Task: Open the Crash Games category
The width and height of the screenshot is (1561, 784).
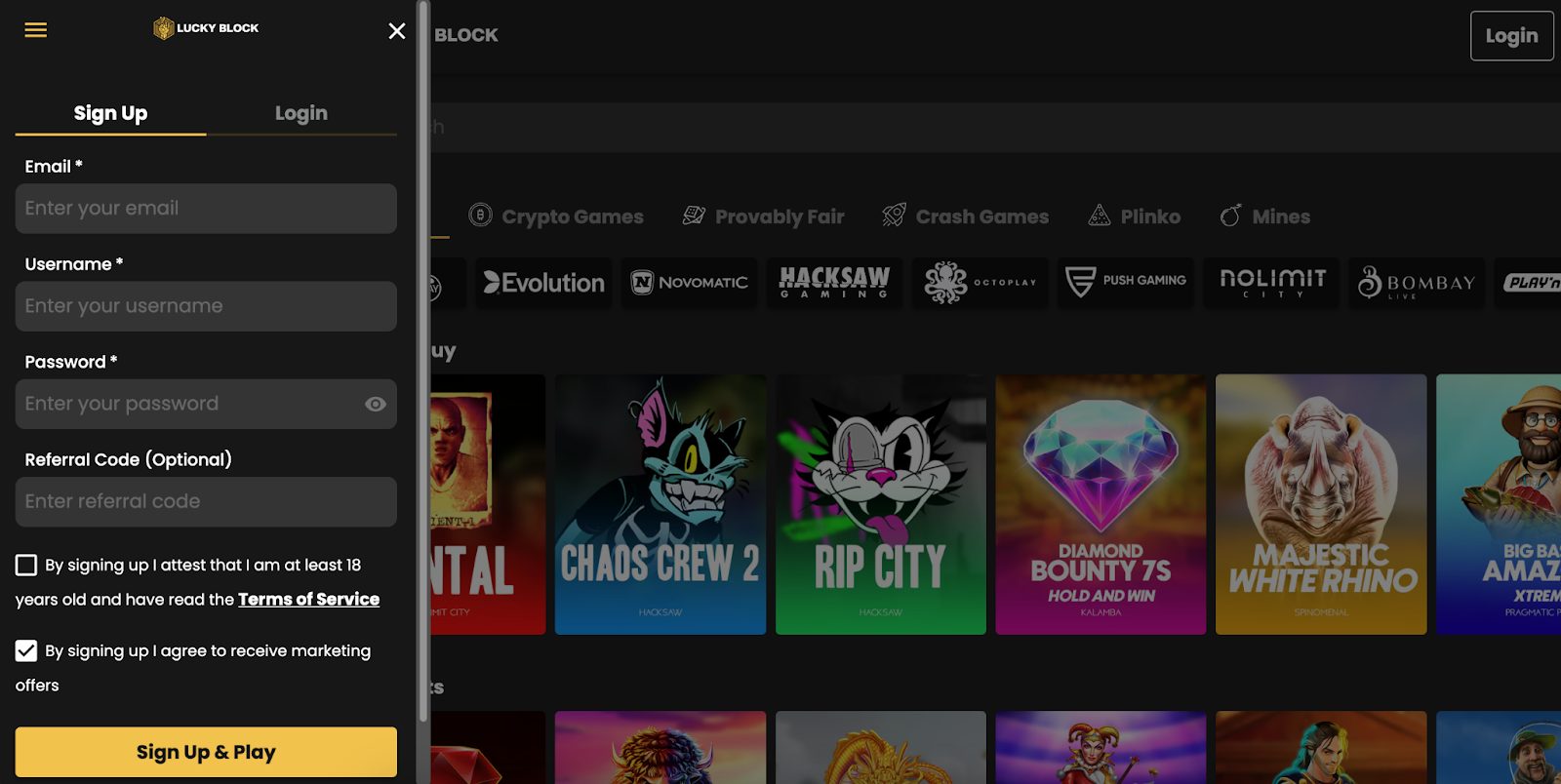Action: pyautogui.click(x=966, y=216)
